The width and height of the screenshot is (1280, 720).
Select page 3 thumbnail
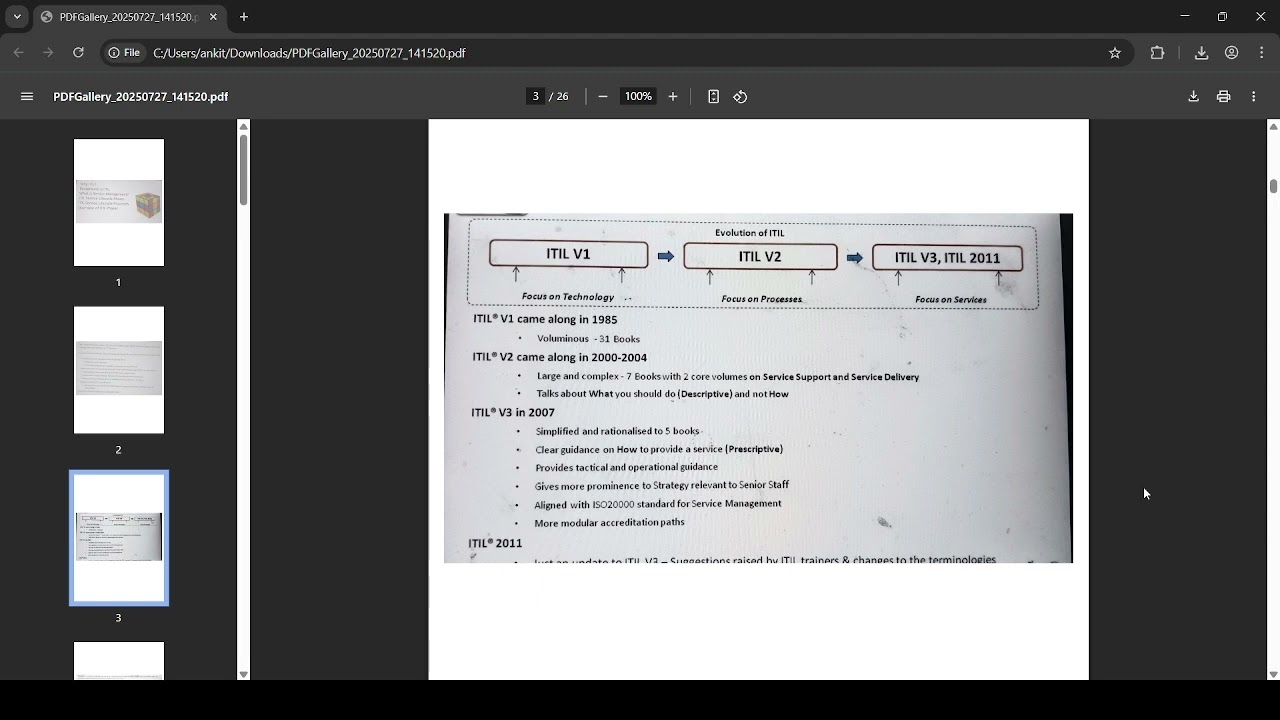pos(119,538)
